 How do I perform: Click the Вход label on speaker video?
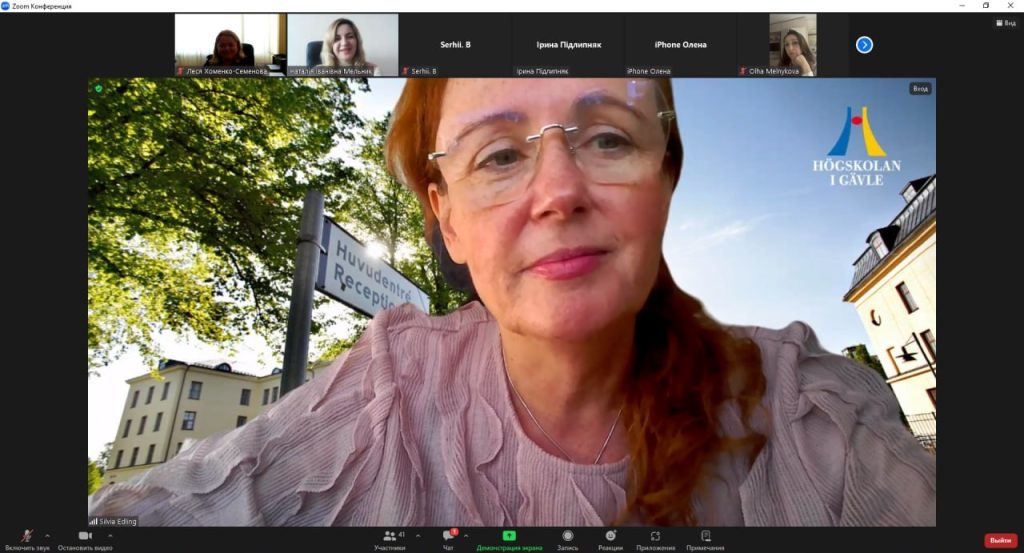[920, 89]
